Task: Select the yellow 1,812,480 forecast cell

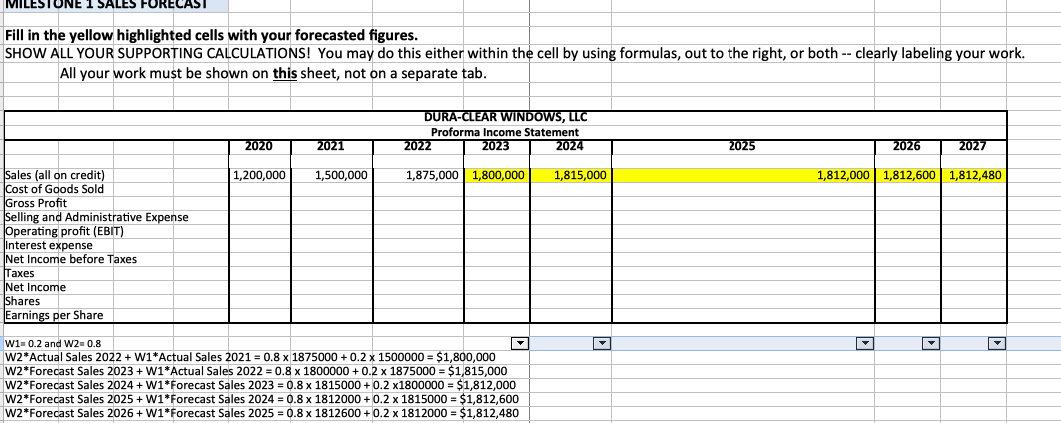Action: [x=973, y=175]
